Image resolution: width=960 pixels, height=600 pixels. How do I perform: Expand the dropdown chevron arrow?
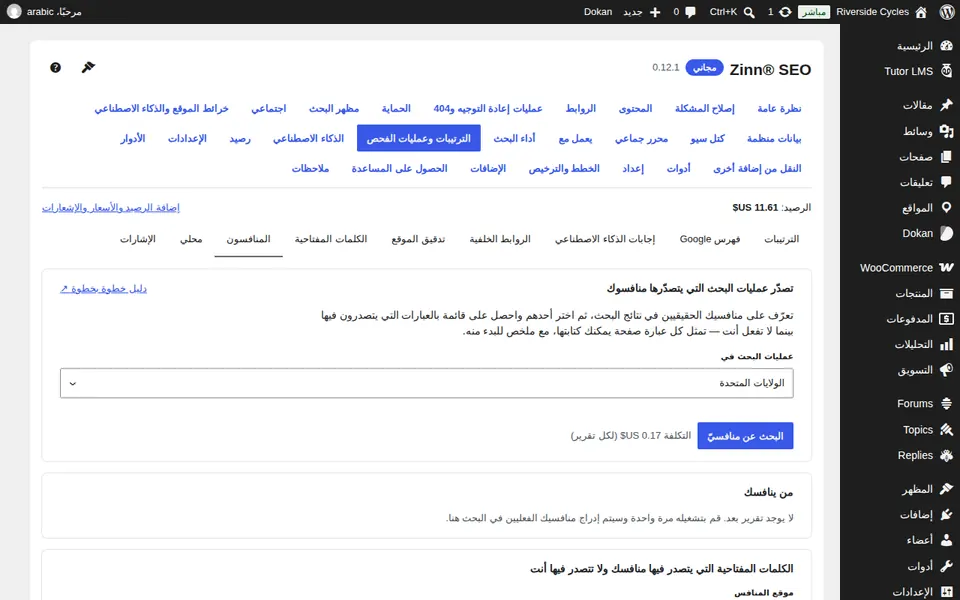coord(73,384)
